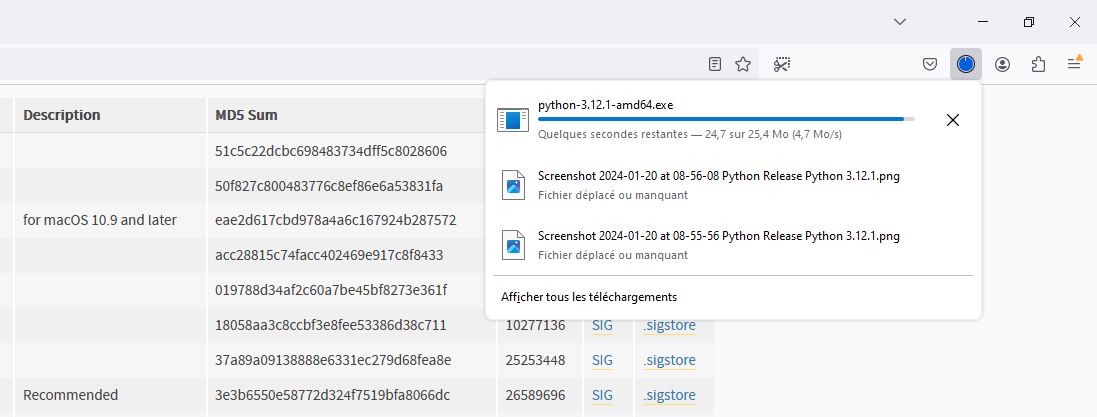The width and height of the screenshot is (1097, 417).
Task: Click the python-3.12.1-amd64.exe download entry
Action: pos(714,120)
